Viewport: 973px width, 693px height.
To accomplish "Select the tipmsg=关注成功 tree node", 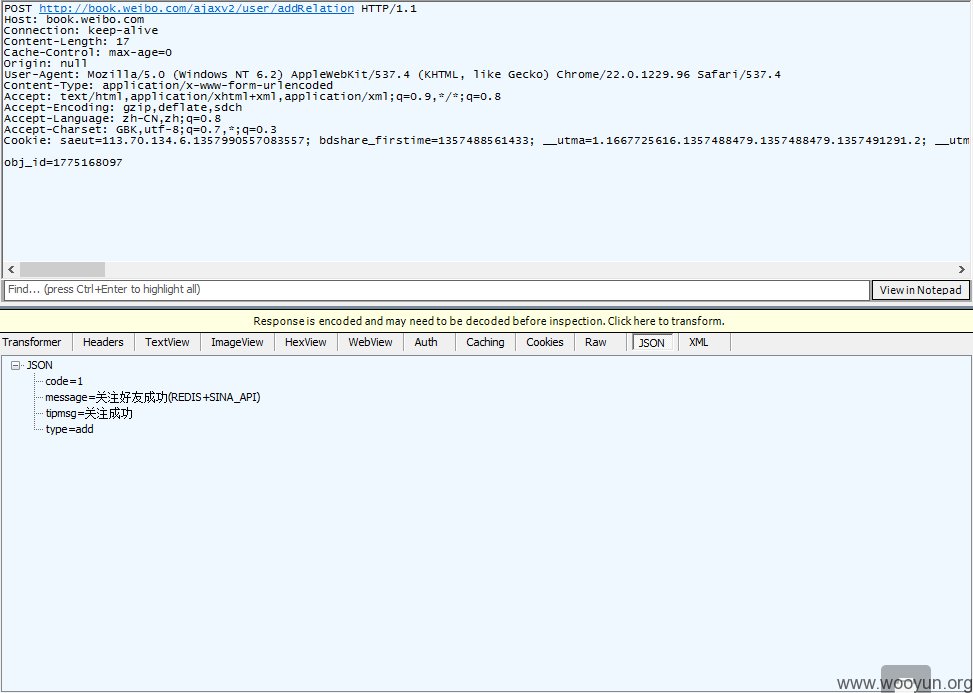I will click(89, 413).
